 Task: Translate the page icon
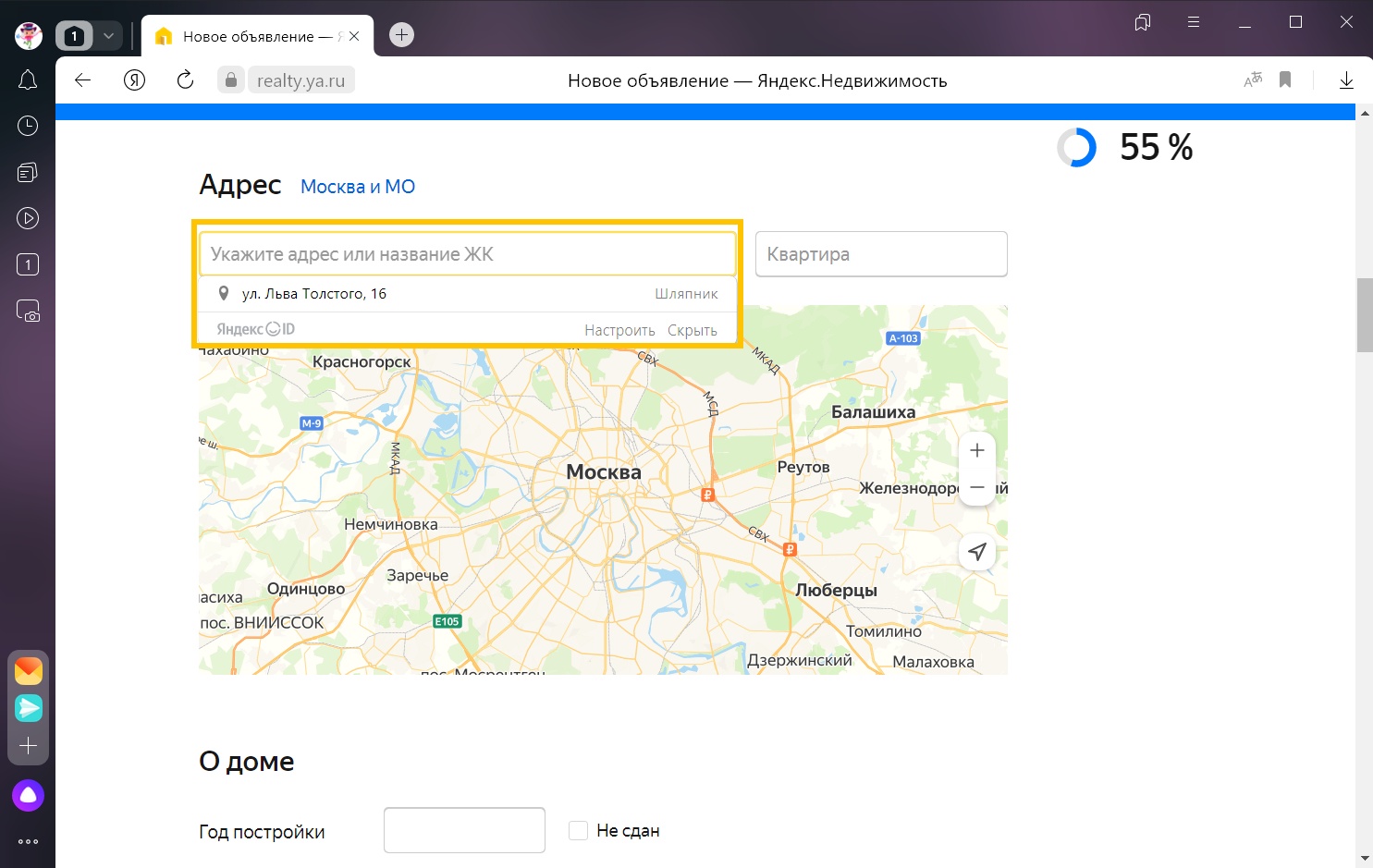click(1253, 80)
